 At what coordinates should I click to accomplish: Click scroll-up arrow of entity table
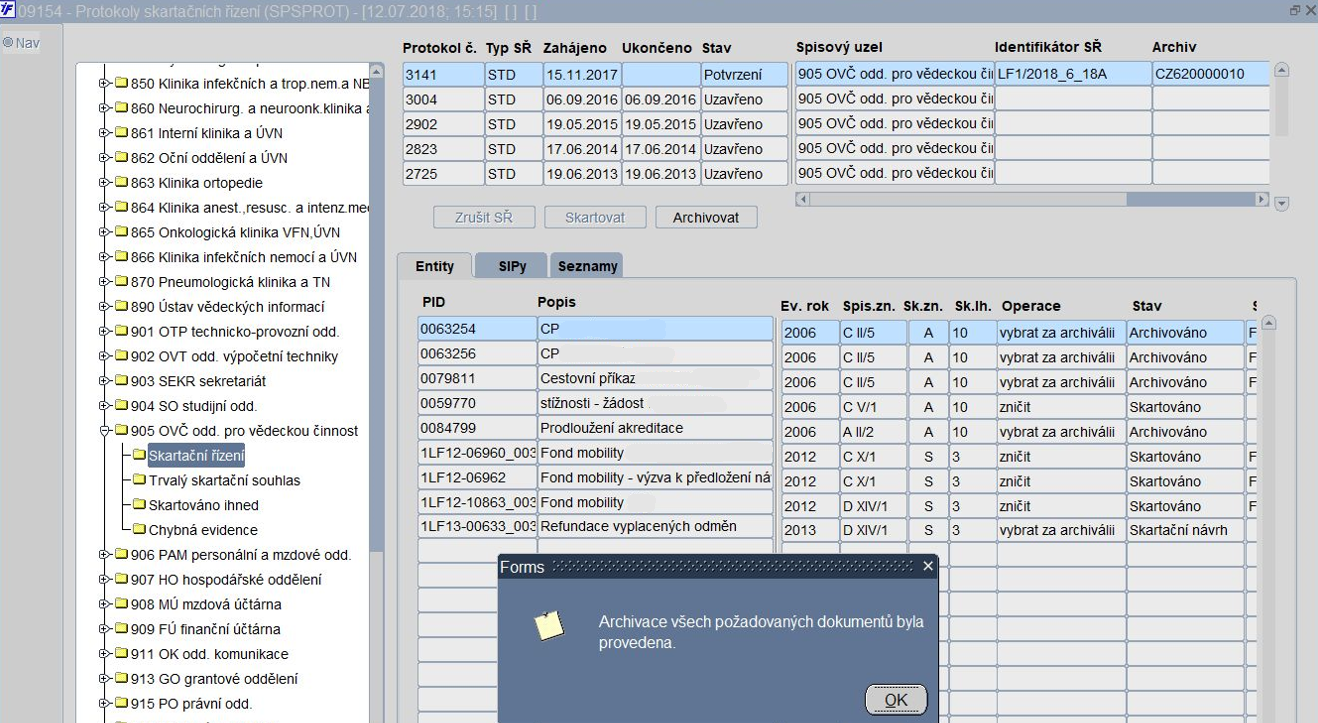(1269, 323)
